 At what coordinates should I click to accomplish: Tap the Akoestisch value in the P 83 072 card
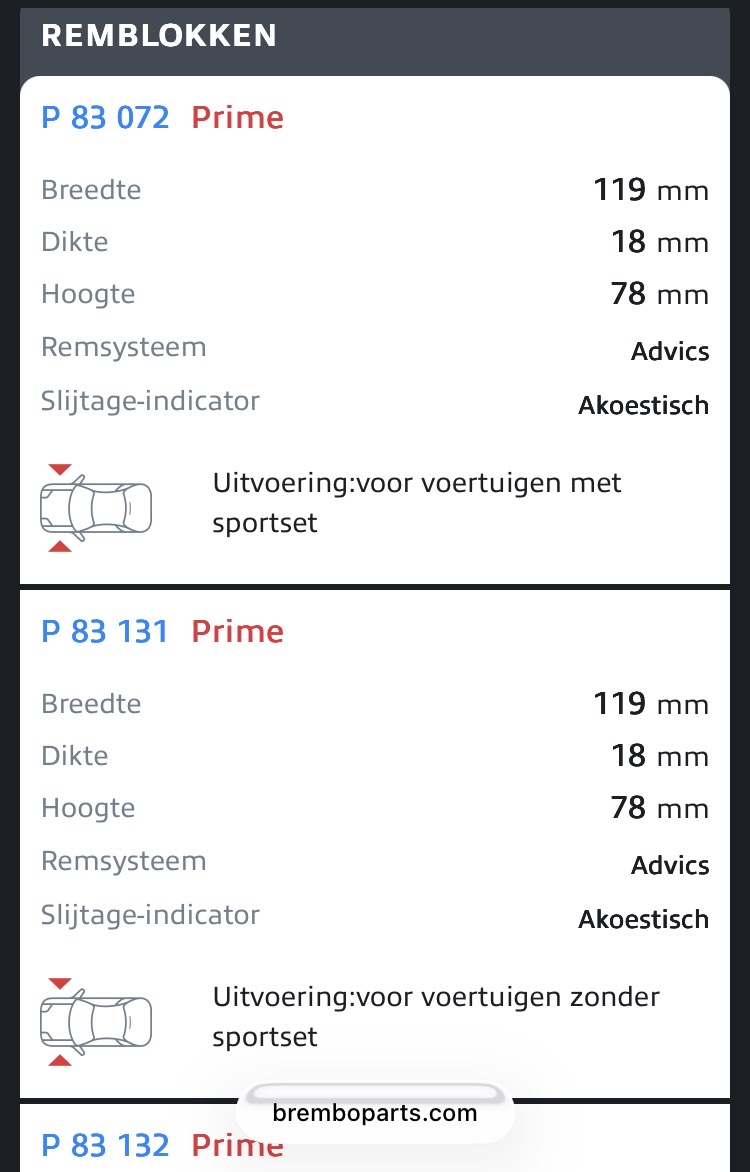(643, 406)
